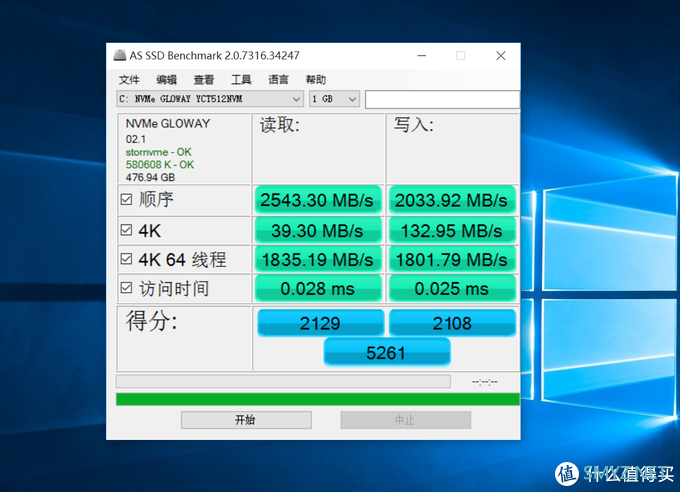
Task: Click the green overall progress bar
Action: pyautogui.click(x=318, y=399)
